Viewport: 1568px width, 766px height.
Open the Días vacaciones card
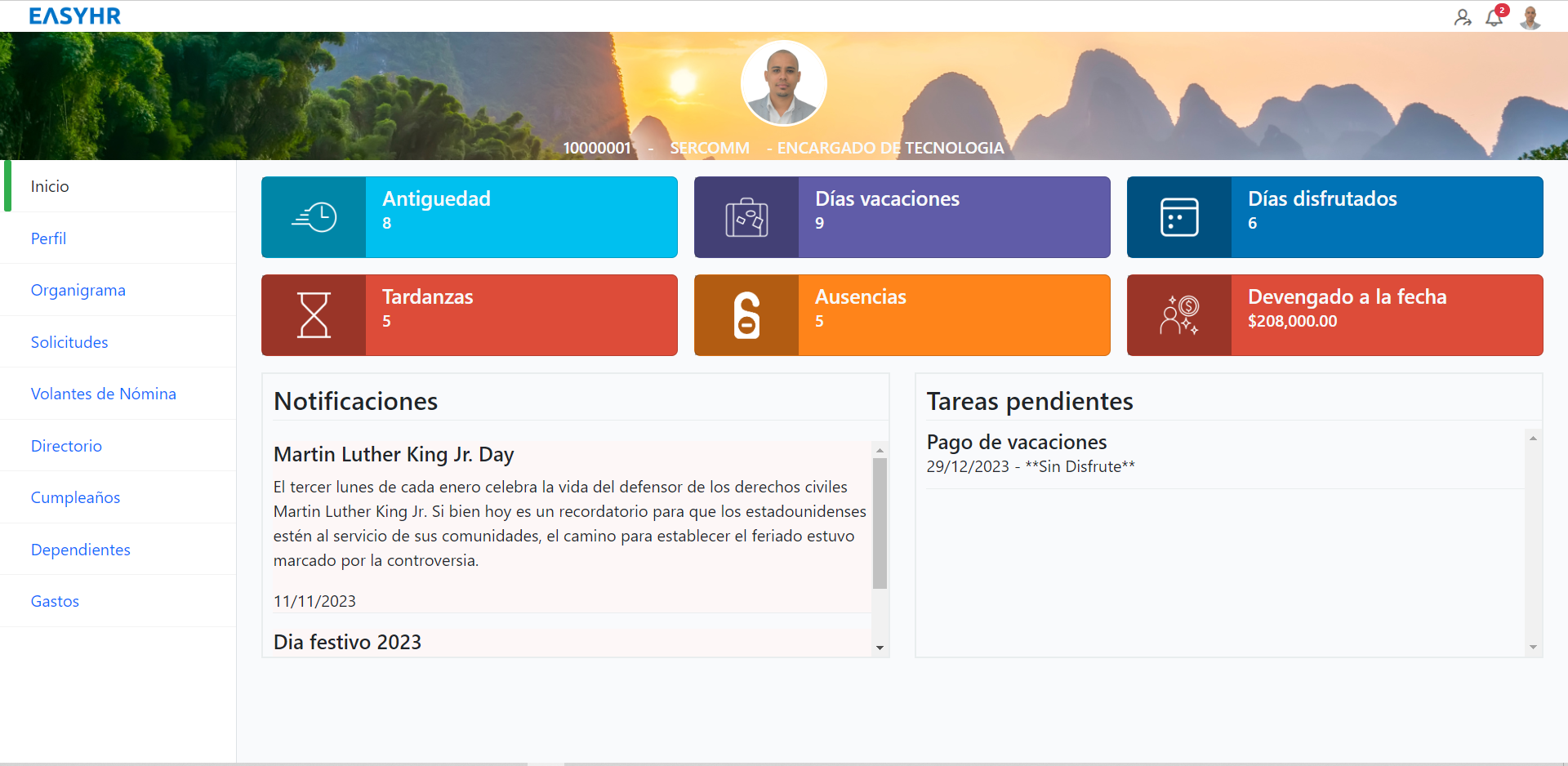click(x=902, y=217)
